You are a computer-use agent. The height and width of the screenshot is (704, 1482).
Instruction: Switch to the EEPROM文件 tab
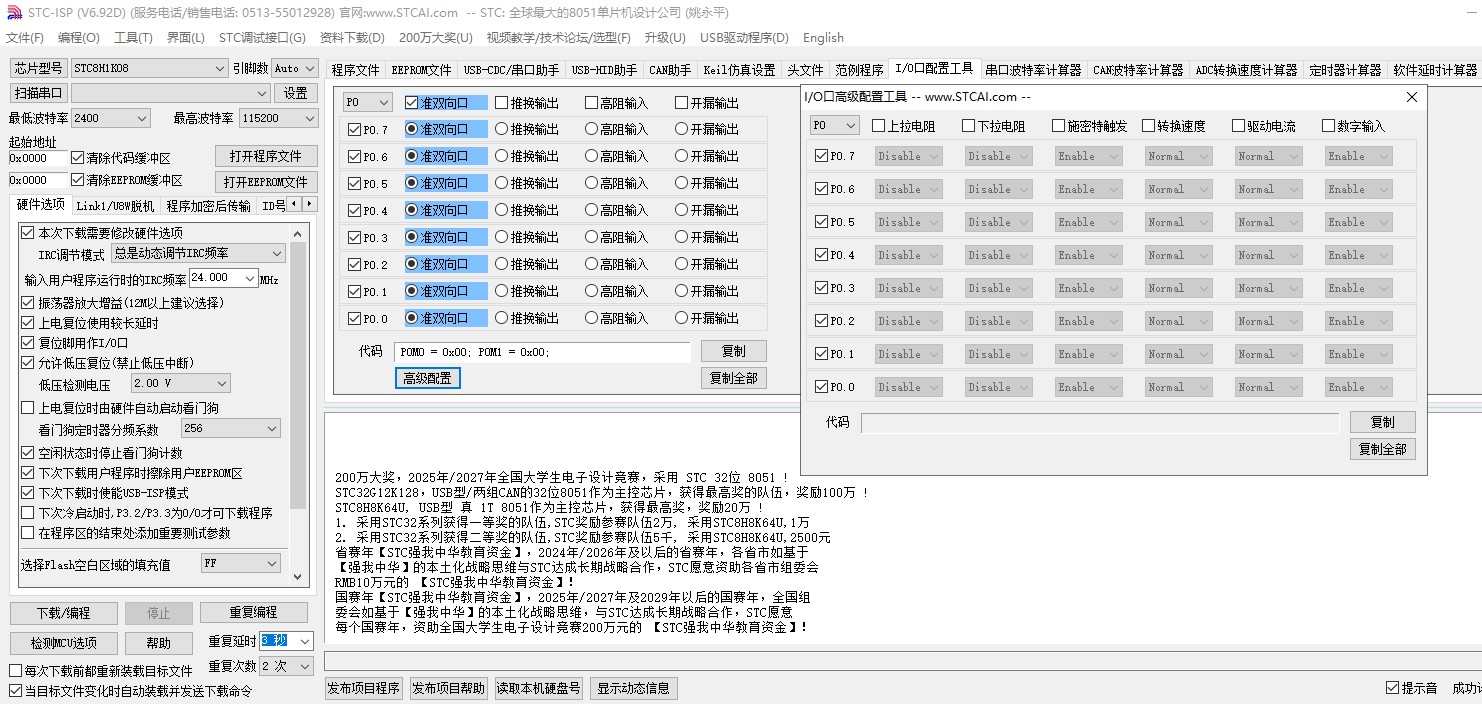pos(422,70)
